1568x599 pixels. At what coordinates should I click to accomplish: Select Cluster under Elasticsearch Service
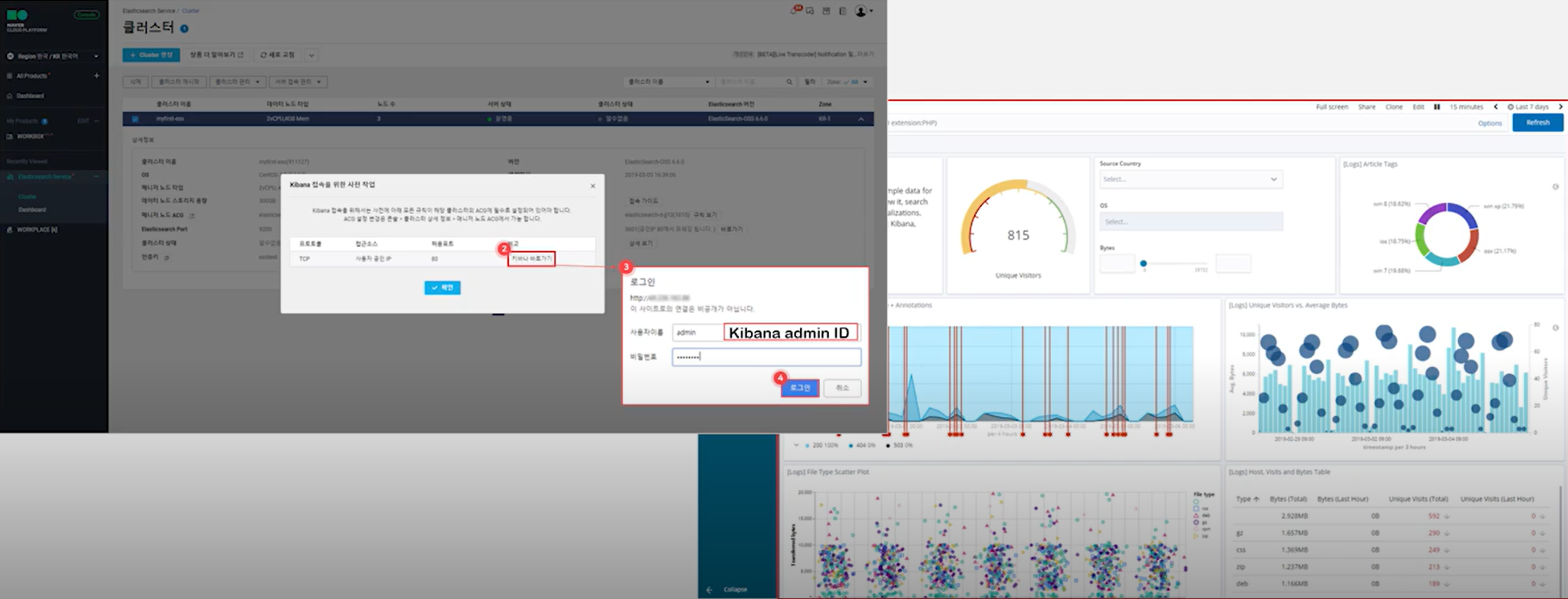[x=27, y=196]
